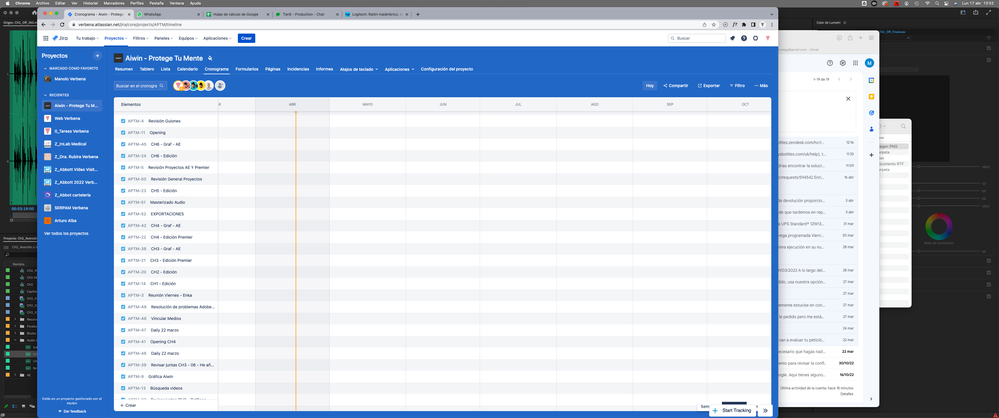The image size is (999, 418).
Task: Open Google Keep side panel icon in Gmail
Action: coord(871,96)
